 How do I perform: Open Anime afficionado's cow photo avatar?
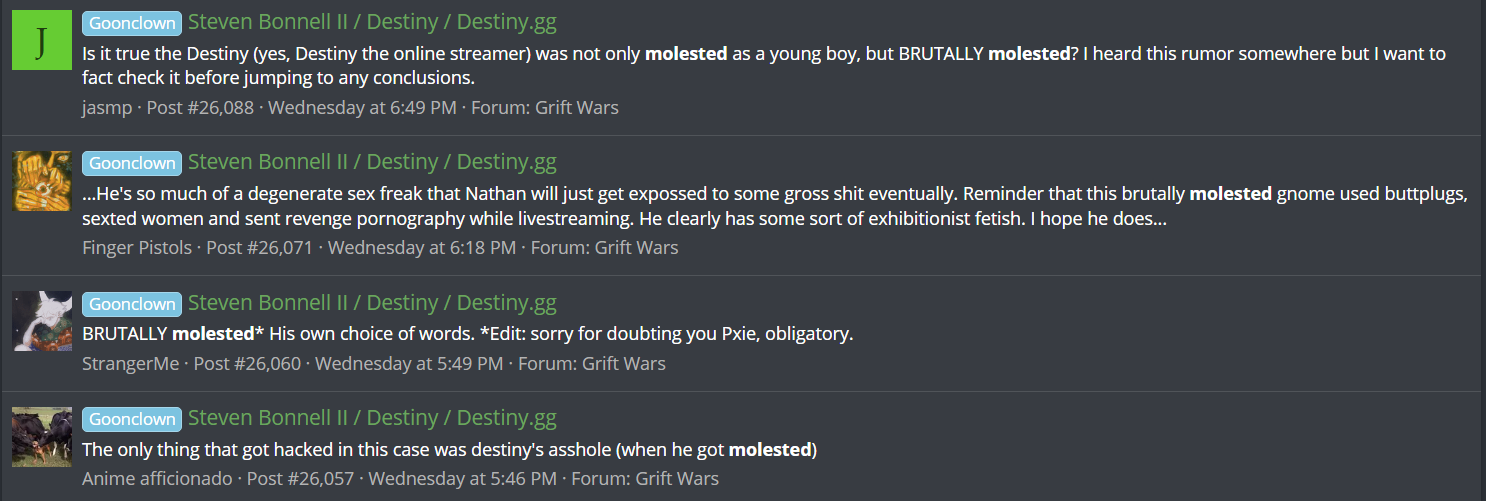click(x=42, y=437)
